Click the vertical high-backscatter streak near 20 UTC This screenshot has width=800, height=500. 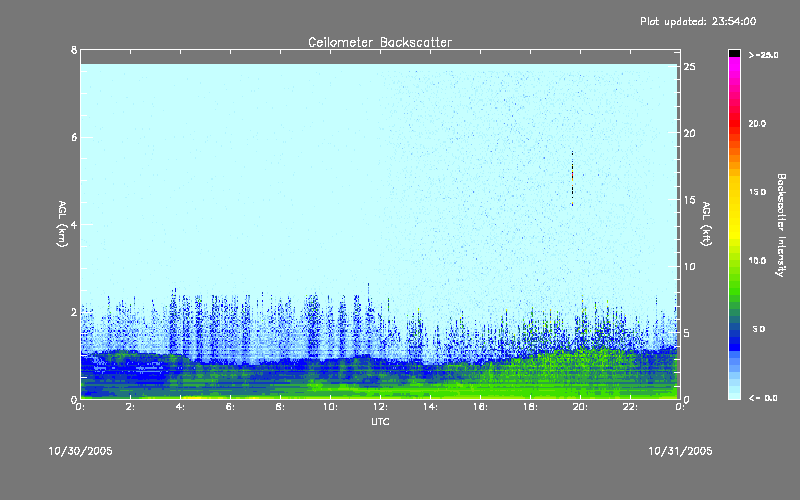572,179
